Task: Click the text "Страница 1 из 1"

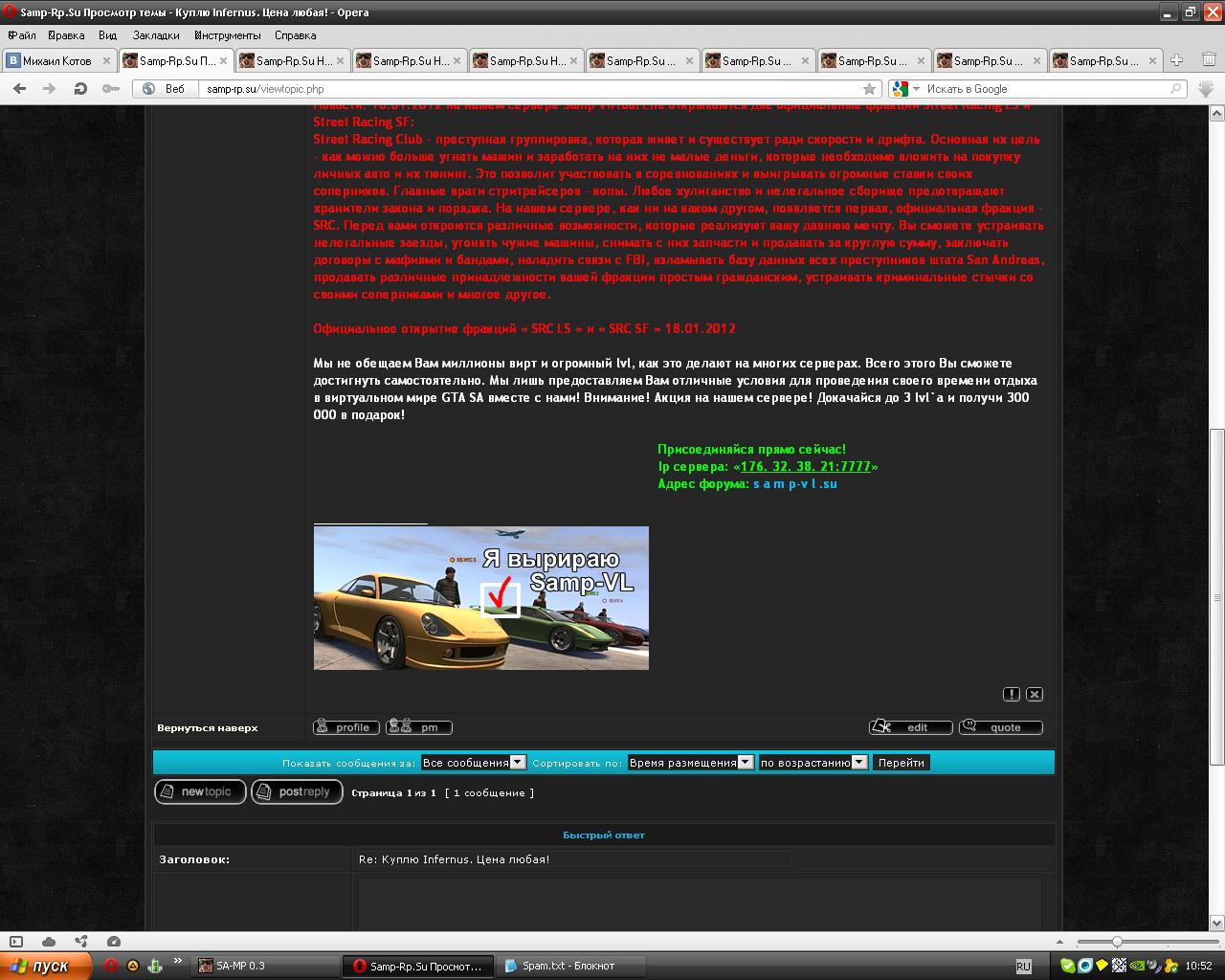Action: coord(393,792)
